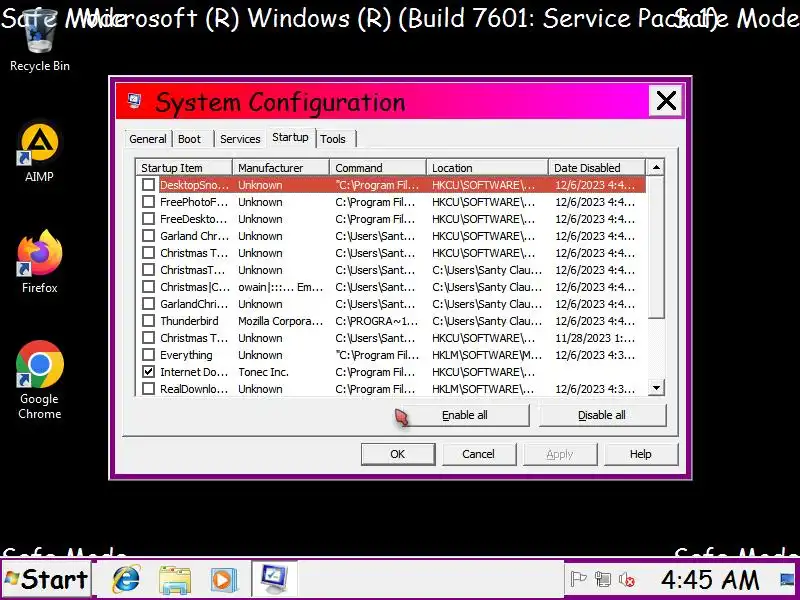Click the Show desktop icon beside clock
Image resolution: width=800 pixels, height=600 pixels.
click(x=787, y=580)
